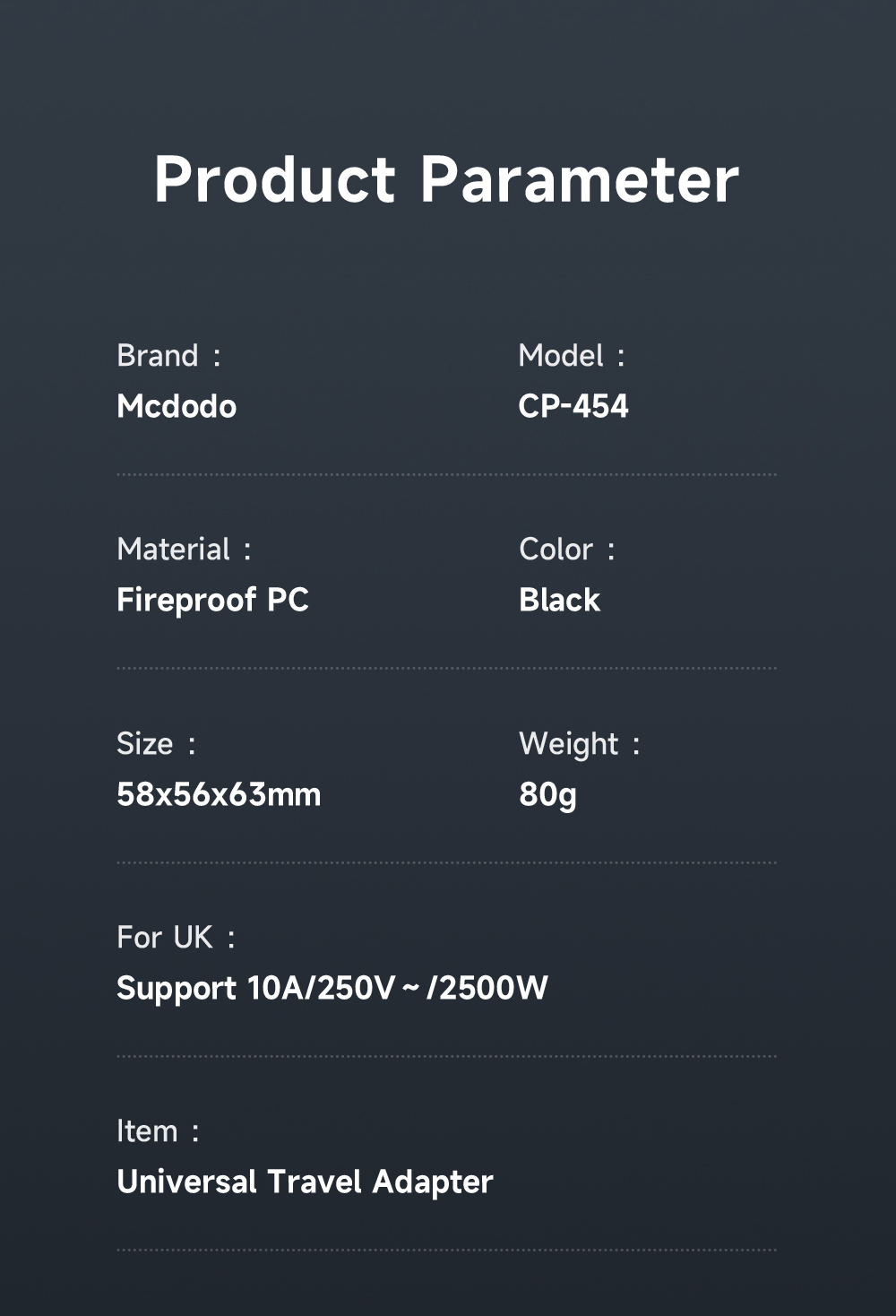Image resolution: width=896 pixels, height=1316 pixels.
Task: Click the dotted divider below Universal Travel Adapter
Action: pyautogui.click(x=446, y=1250)
